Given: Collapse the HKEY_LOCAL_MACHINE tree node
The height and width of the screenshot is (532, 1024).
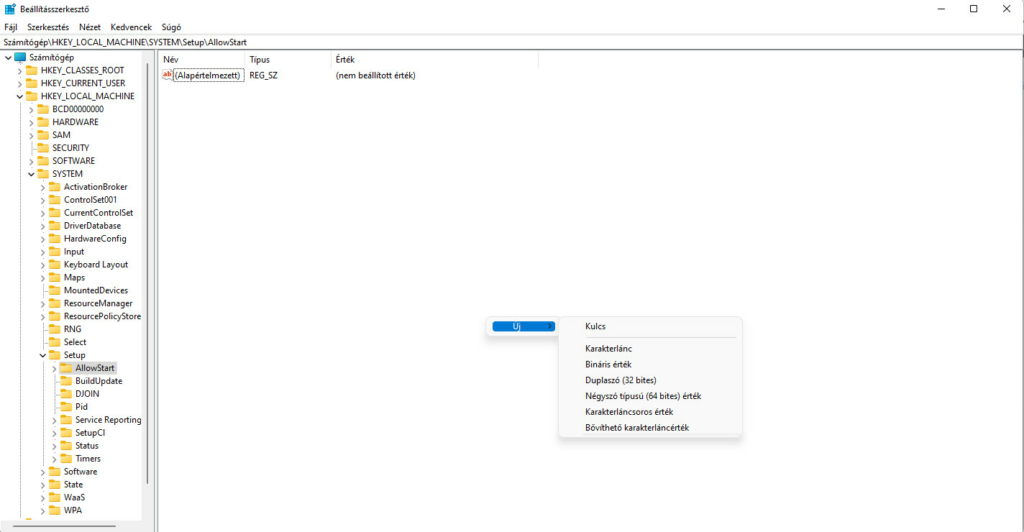Looking at the screenshot, I should [x=19, y=97].
